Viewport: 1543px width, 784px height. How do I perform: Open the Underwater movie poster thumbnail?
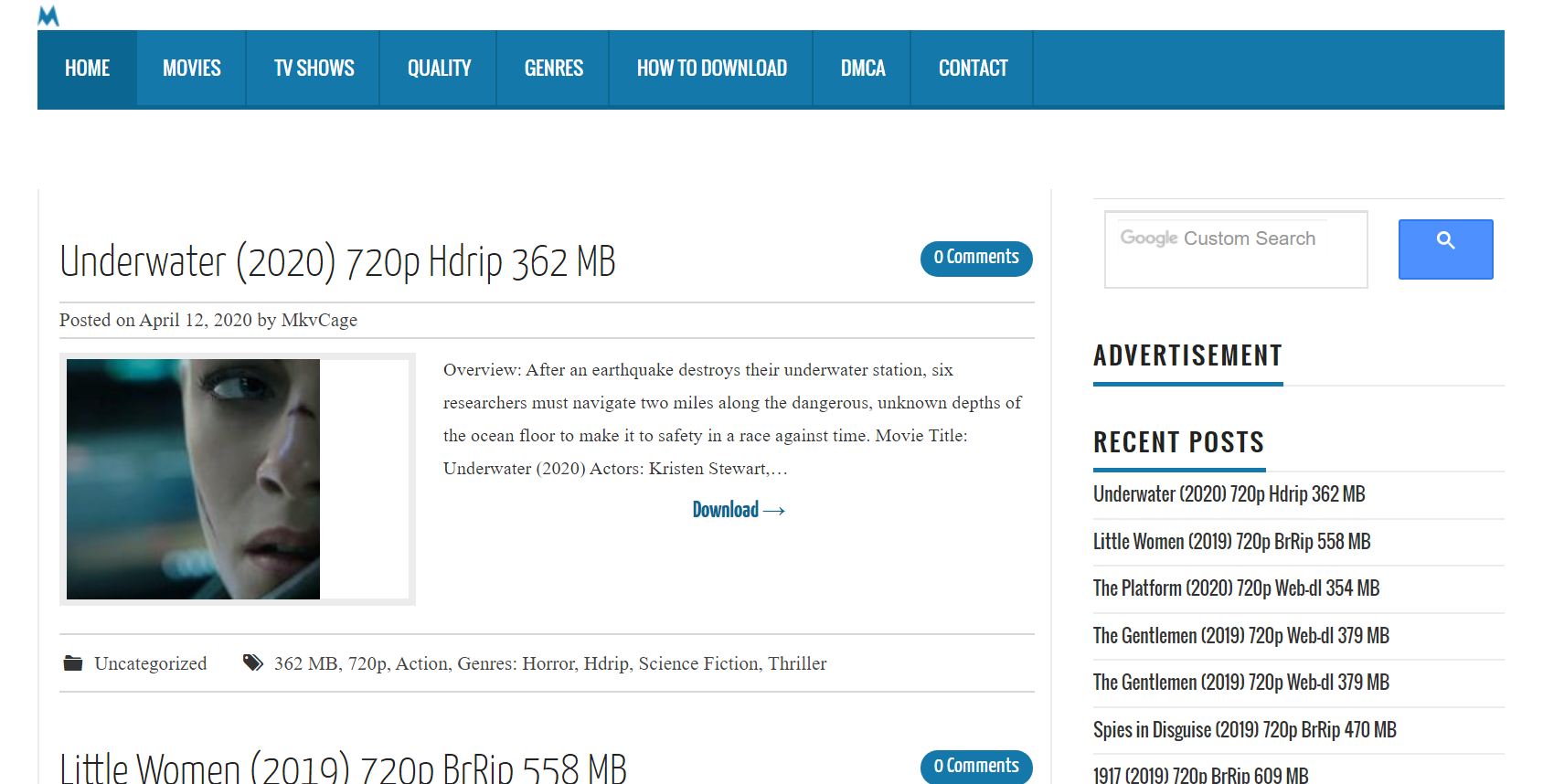pos(194,479)
